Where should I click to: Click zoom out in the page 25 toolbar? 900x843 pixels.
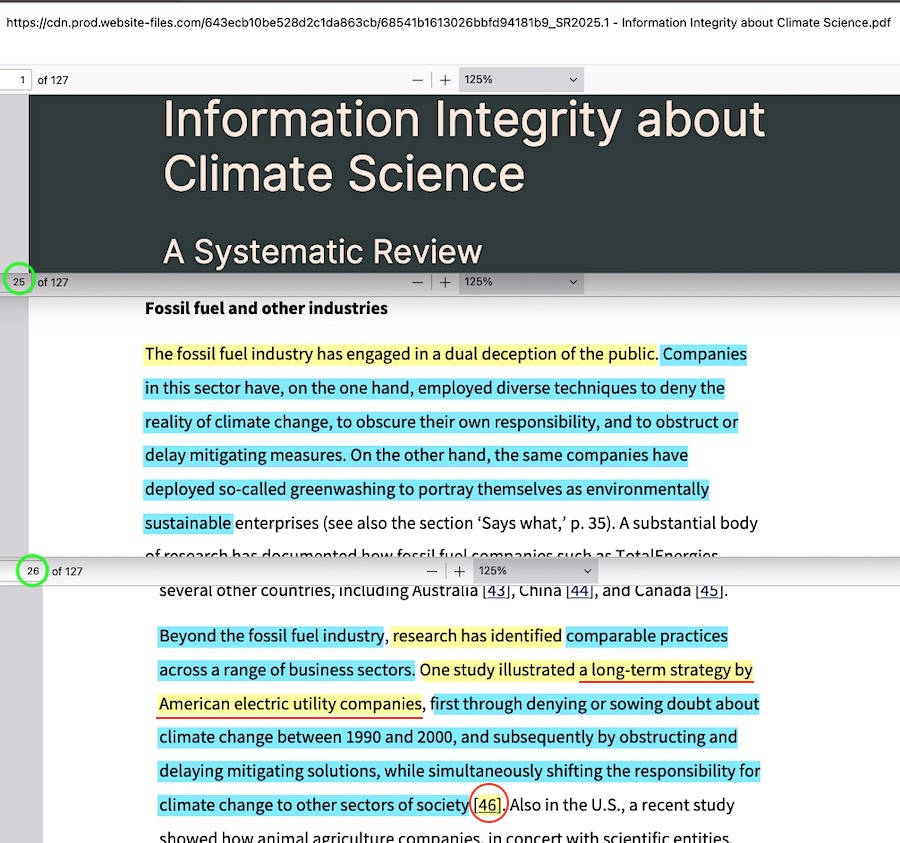(x=418, y=283)
